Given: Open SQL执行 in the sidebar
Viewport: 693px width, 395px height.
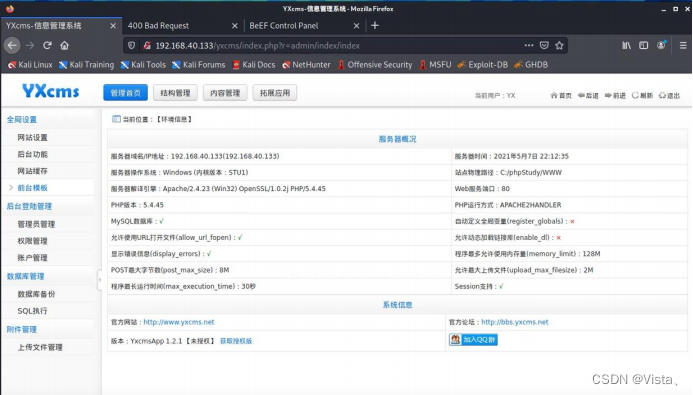Looking at the screenshot, I should (x=32, y=311).
